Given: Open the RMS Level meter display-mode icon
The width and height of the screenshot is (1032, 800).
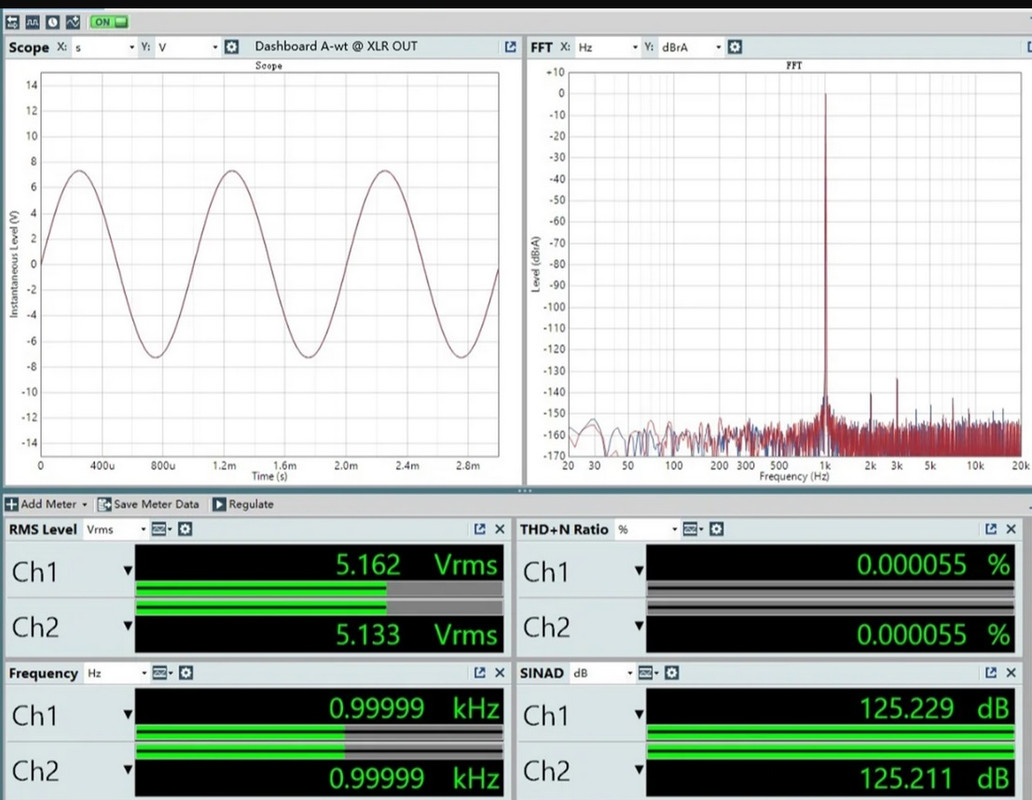Looking at the screenshot, I should pos(161,529).
